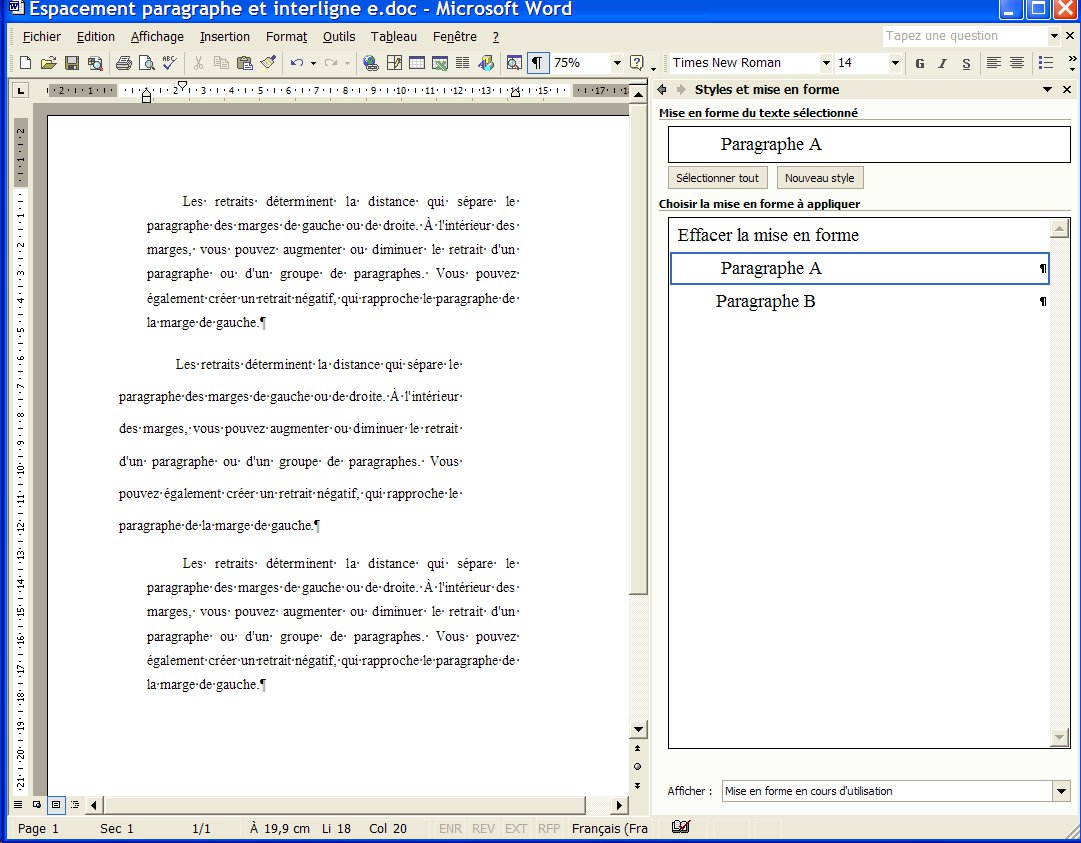Open the task pane title dropdown menu
1081x843 pixels.
coord(1047,90)
